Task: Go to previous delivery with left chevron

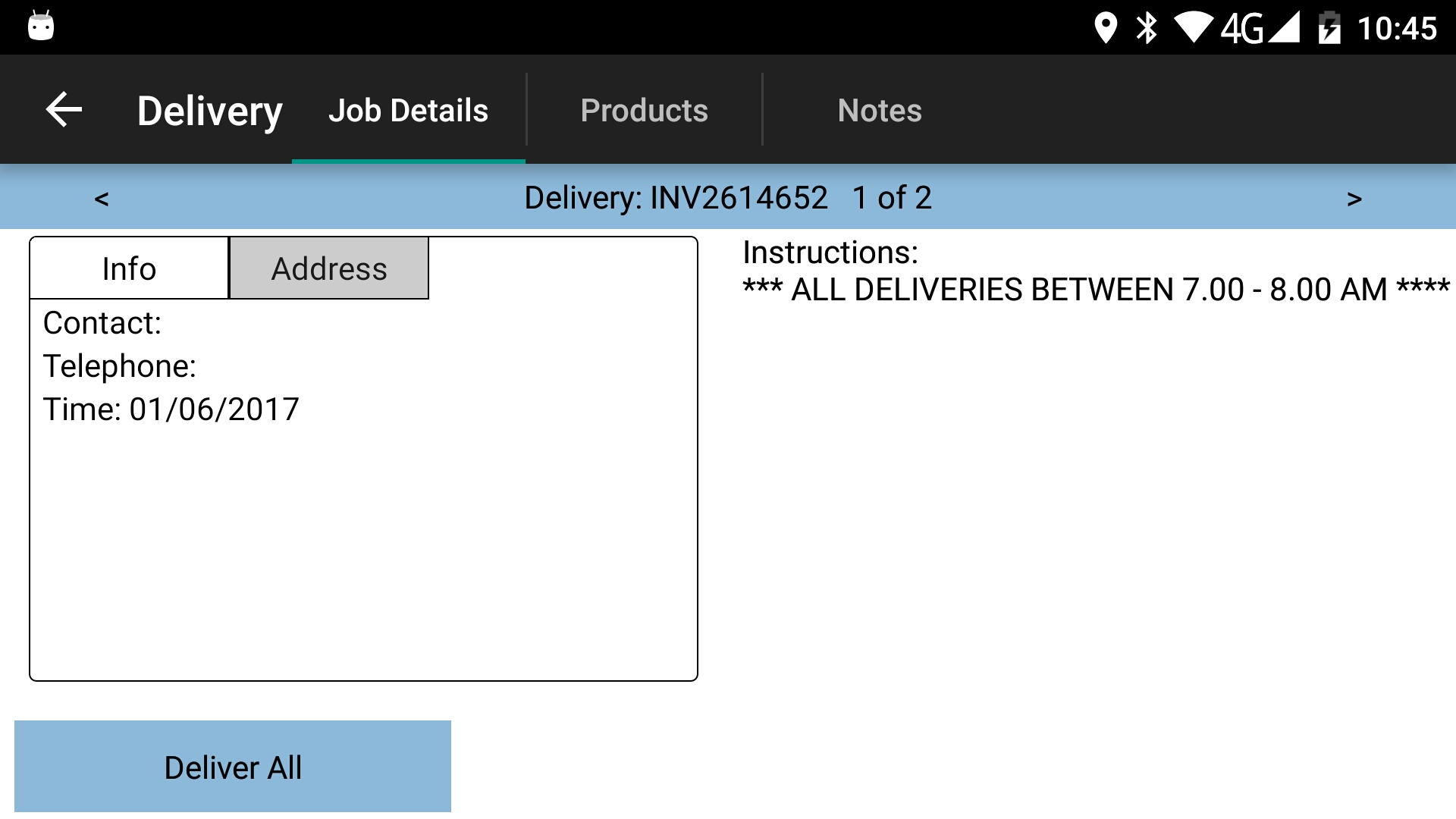Action: tap(102, 199)
